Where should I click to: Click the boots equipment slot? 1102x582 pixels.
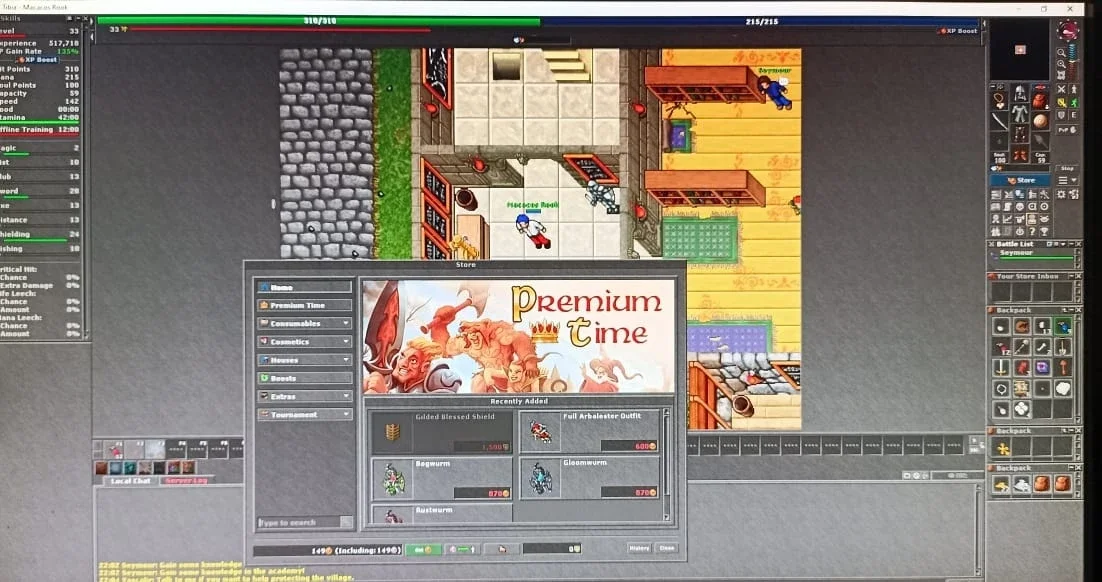point(1020,155)
